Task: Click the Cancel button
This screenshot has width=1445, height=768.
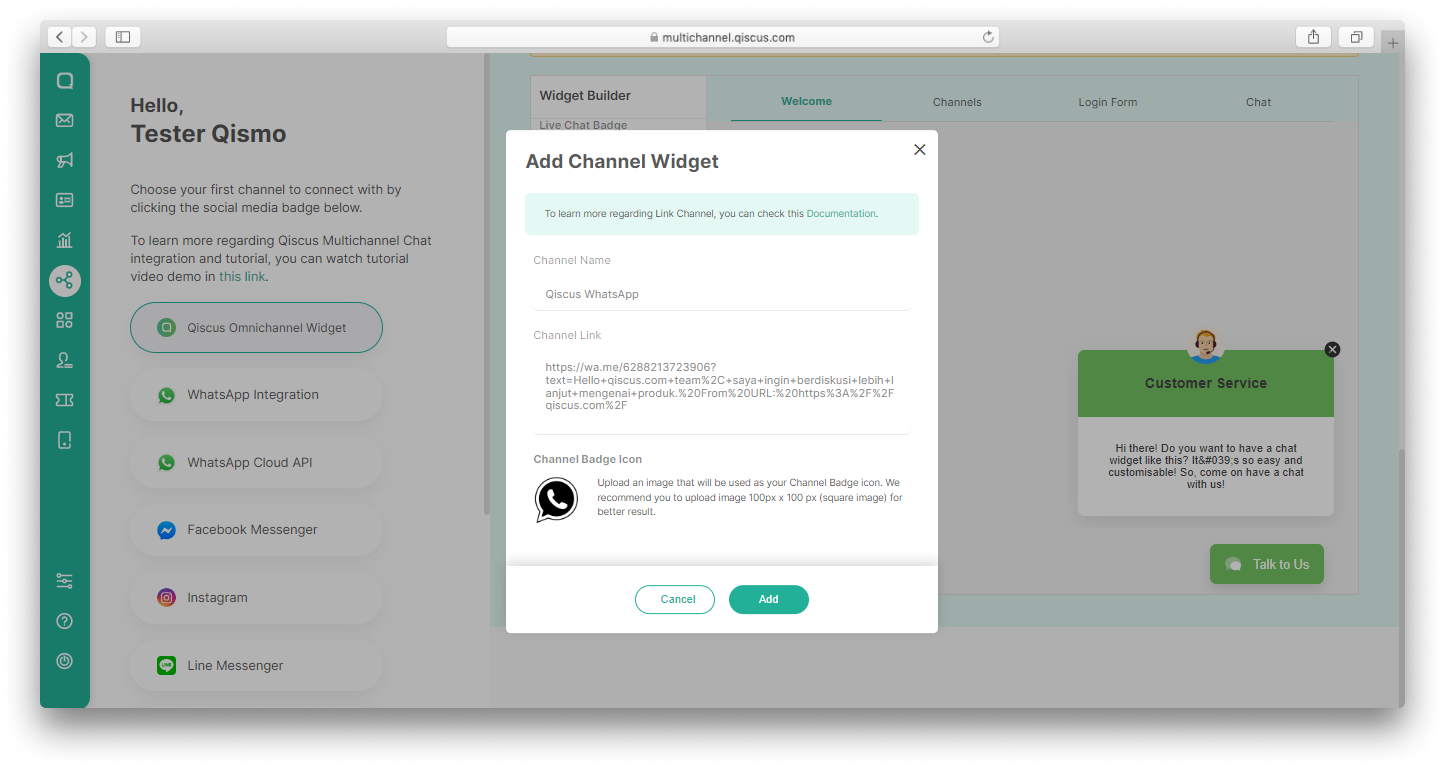Action: pos(675,599)
